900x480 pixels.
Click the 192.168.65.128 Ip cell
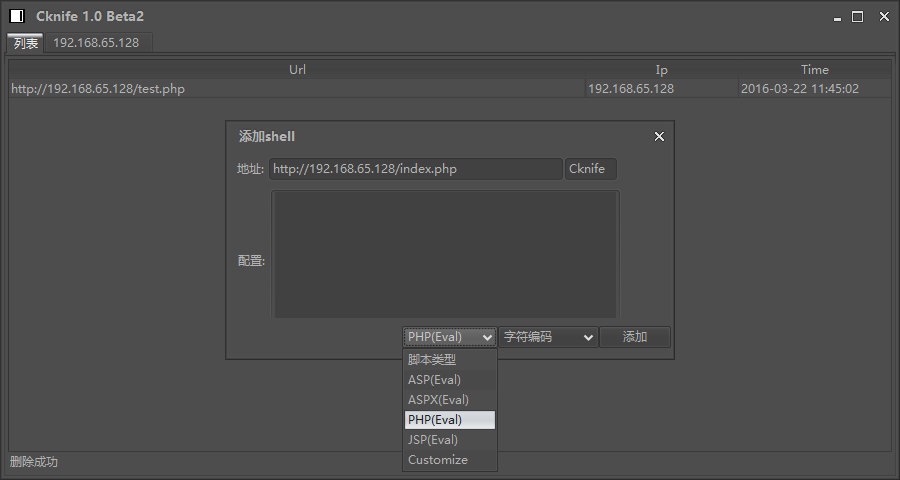pos(661,89)
